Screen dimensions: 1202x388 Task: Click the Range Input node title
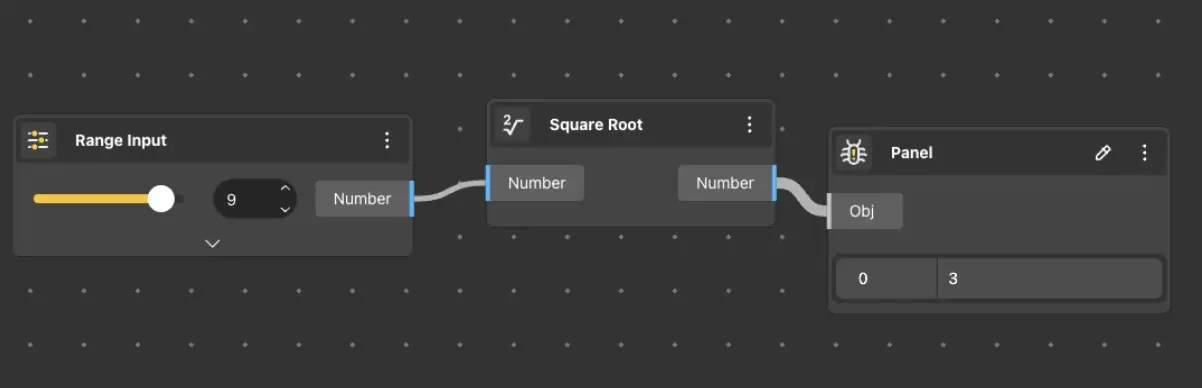point(121,140)
